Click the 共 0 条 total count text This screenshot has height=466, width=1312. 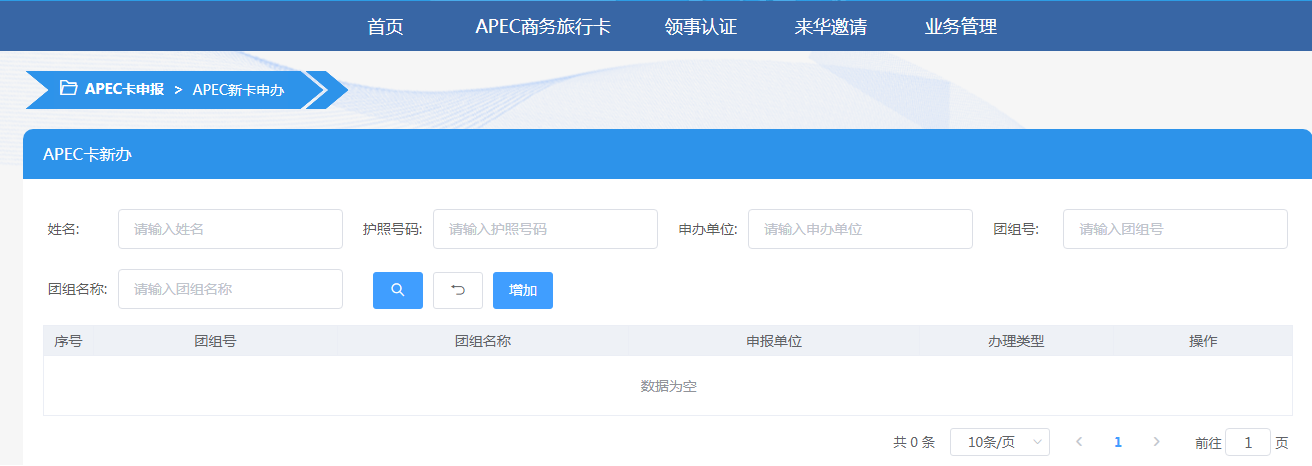click(x=914, y=442)
